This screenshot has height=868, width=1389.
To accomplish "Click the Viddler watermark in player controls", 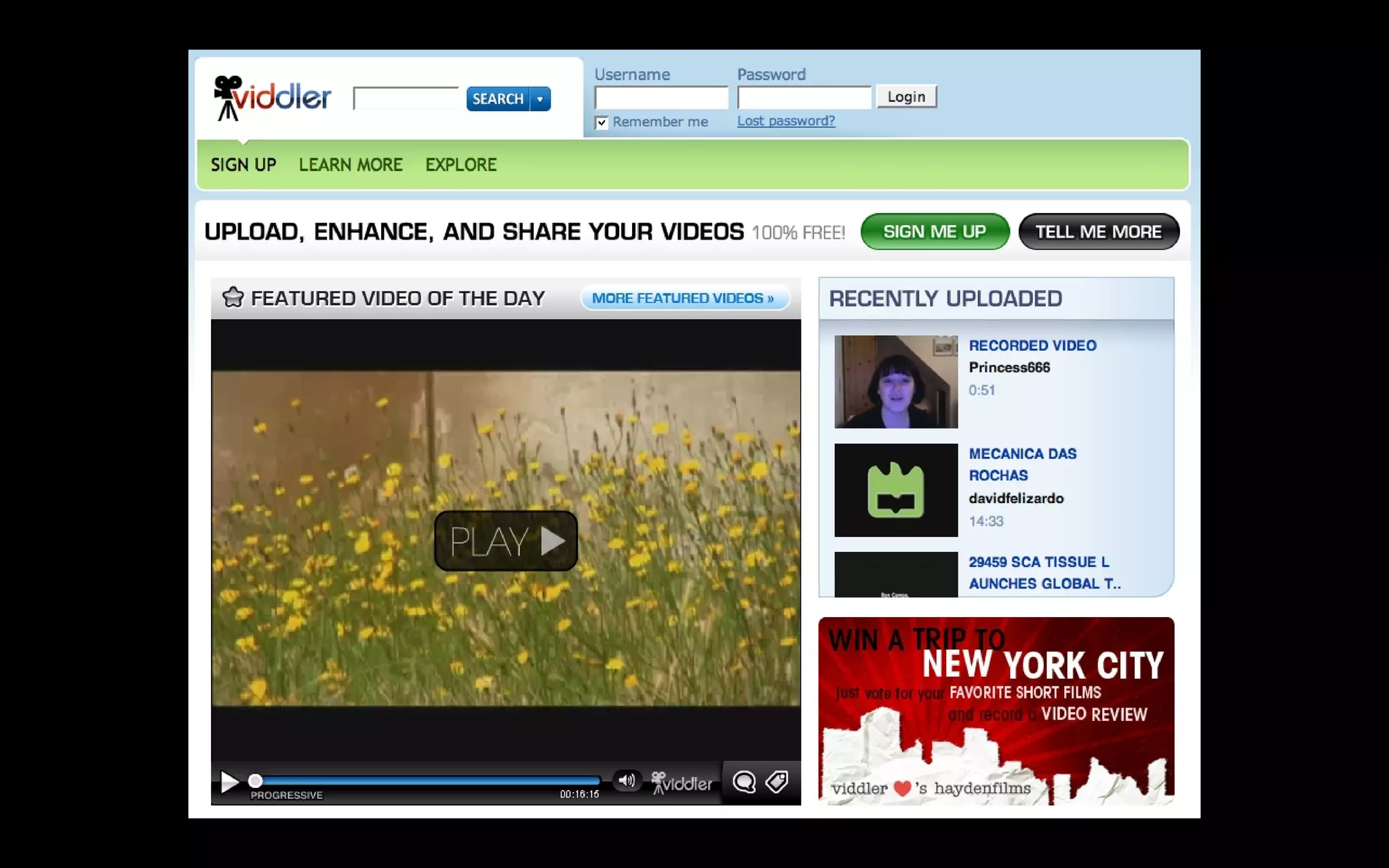I will [682, 783].
